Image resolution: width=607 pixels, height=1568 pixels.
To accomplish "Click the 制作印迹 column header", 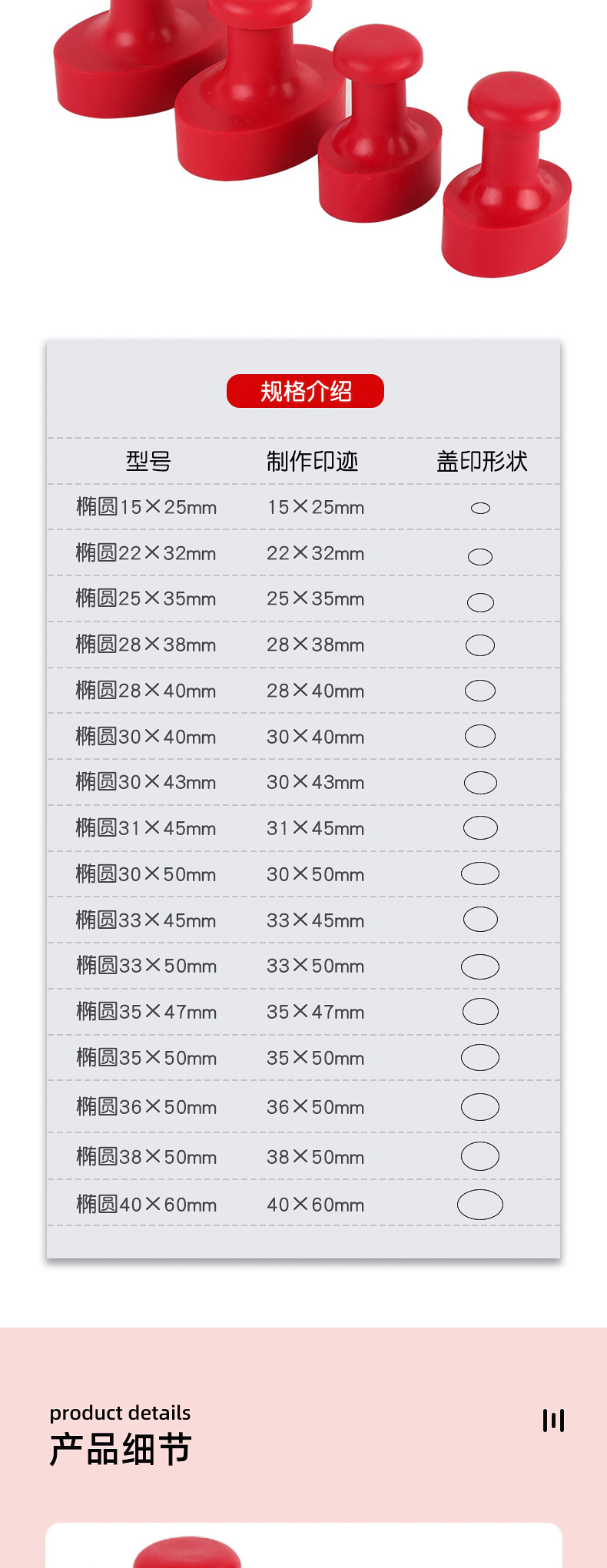I will click(x=312, y=461).
